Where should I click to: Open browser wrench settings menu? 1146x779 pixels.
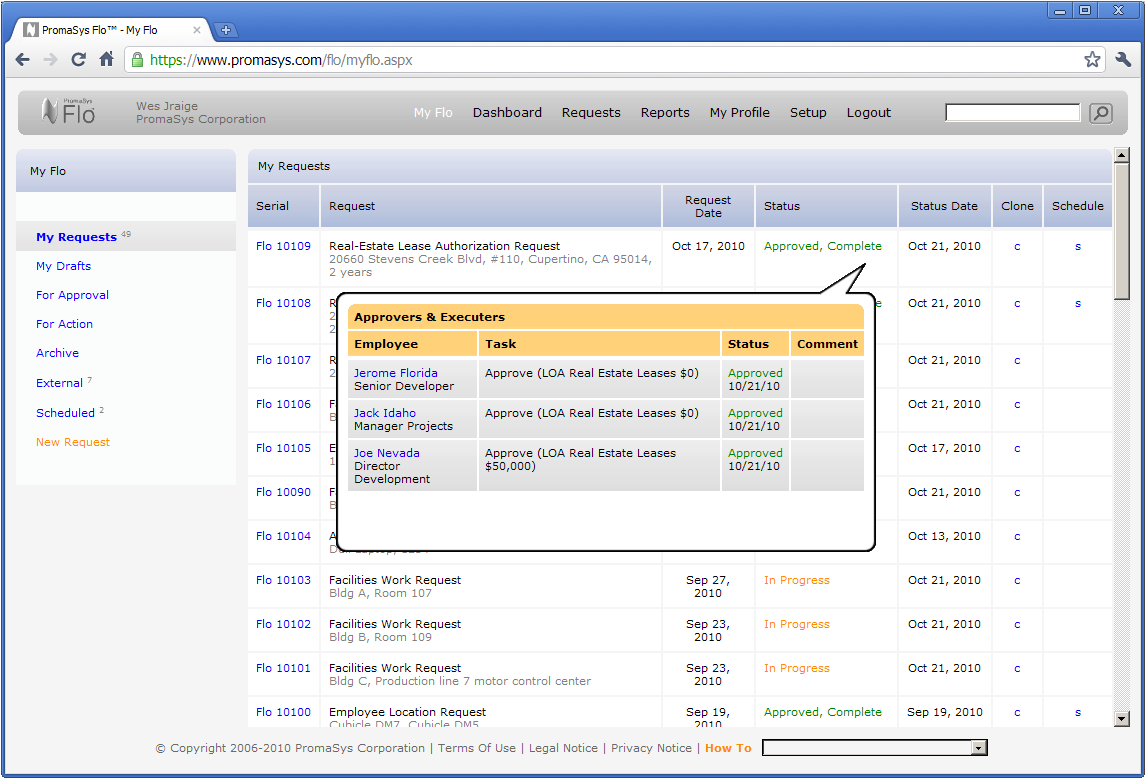tap(1123, 60)
